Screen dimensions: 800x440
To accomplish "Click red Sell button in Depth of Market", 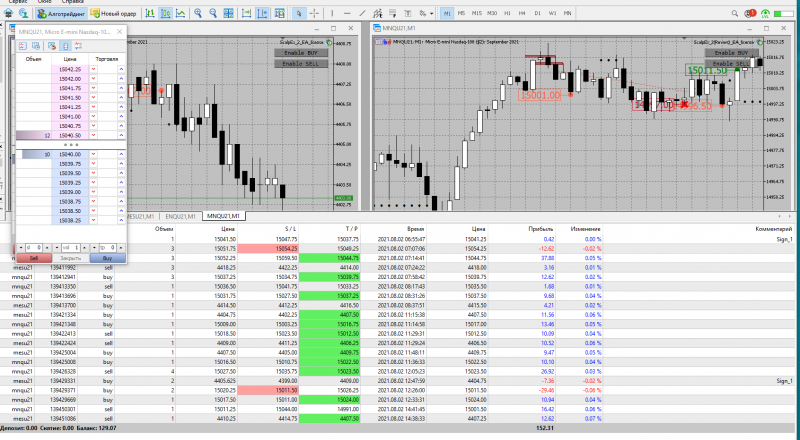I will click(x=34, y=258).
